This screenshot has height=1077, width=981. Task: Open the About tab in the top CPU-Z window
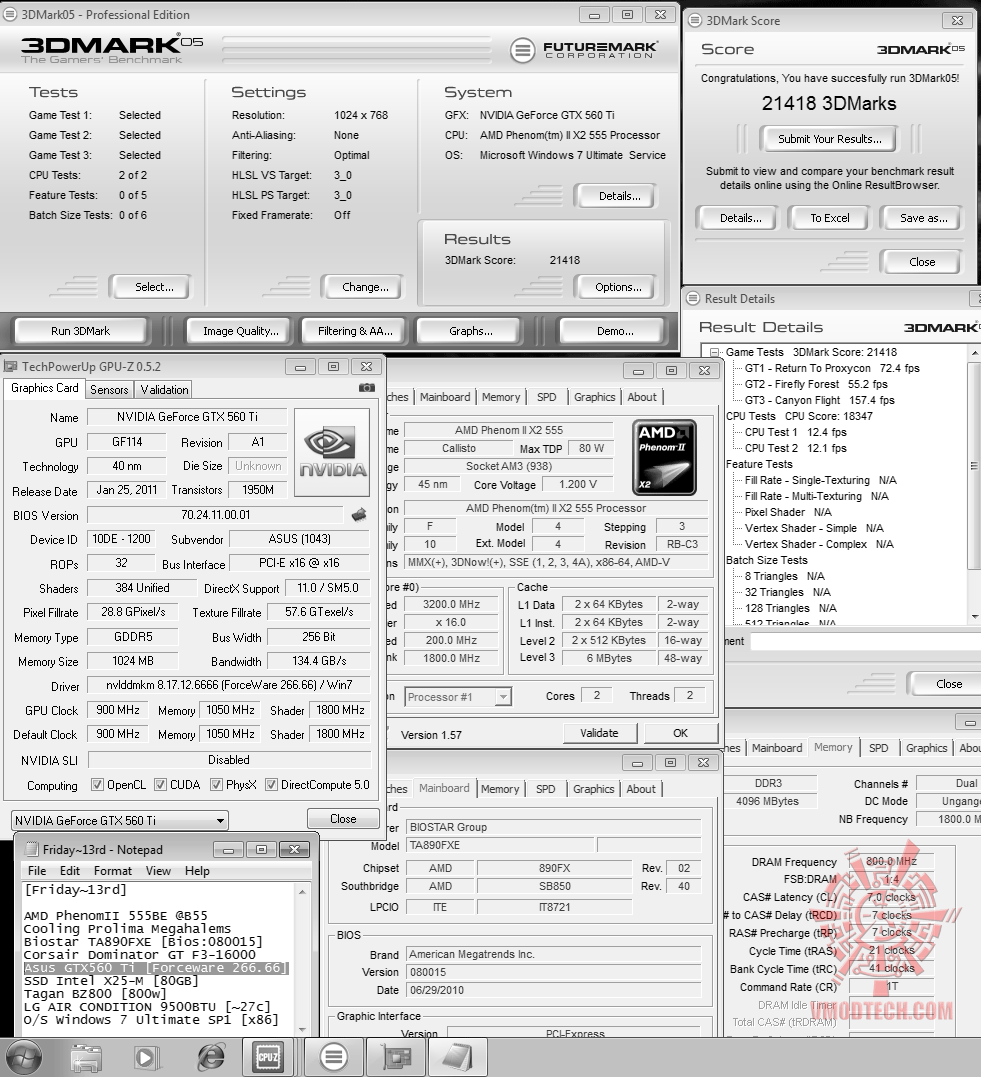(642, 397)
